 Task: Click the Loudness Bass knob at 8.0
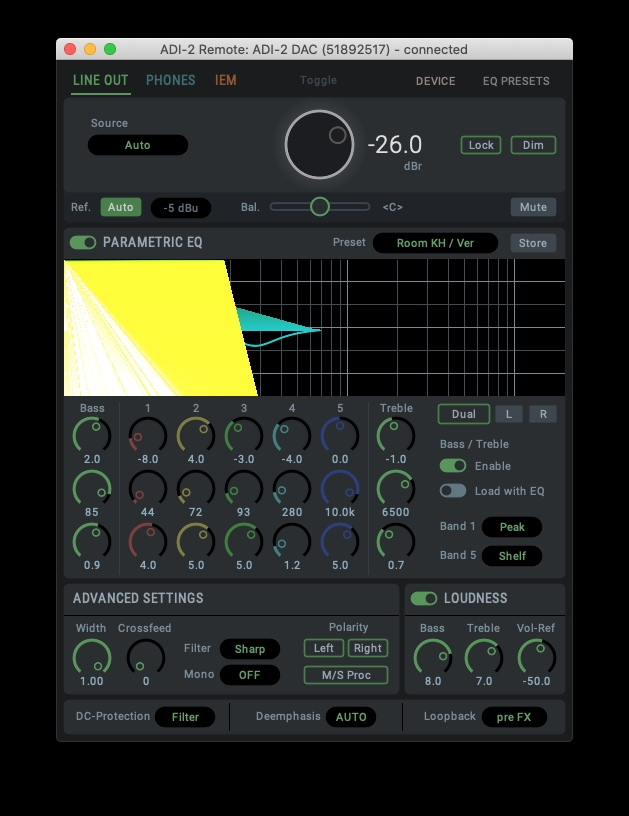433,657
